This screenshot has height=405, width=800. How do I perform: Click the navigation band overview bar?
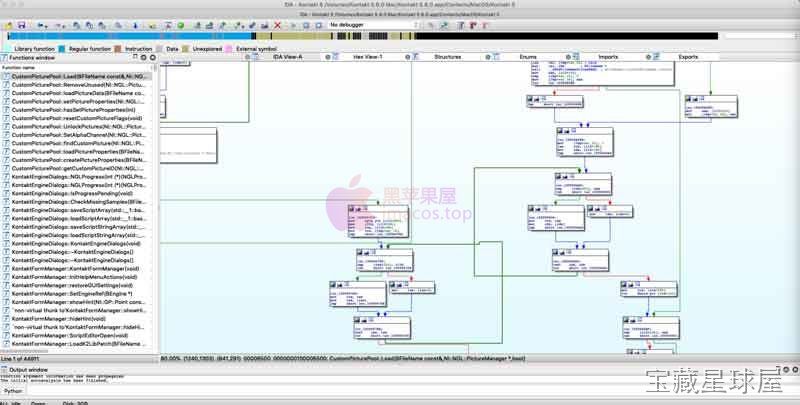pos(363,36)
